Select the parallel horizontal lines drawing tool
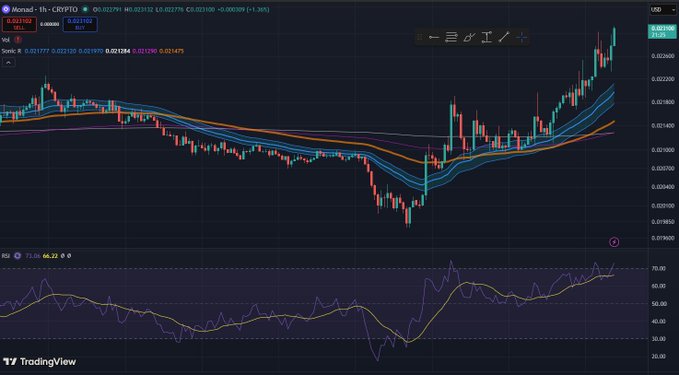 [x=451, y=37]
